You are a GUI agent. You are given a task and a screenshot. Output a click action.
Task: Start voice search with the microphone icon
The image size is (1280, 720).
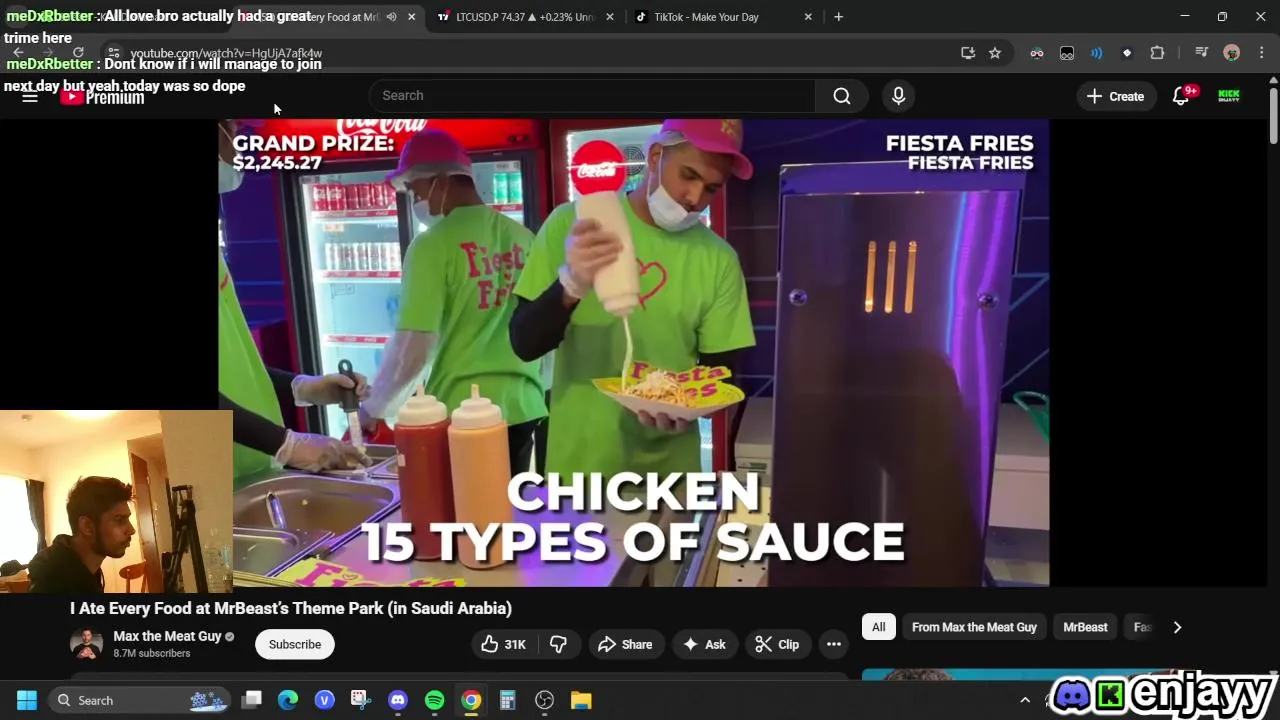(898, 96)
